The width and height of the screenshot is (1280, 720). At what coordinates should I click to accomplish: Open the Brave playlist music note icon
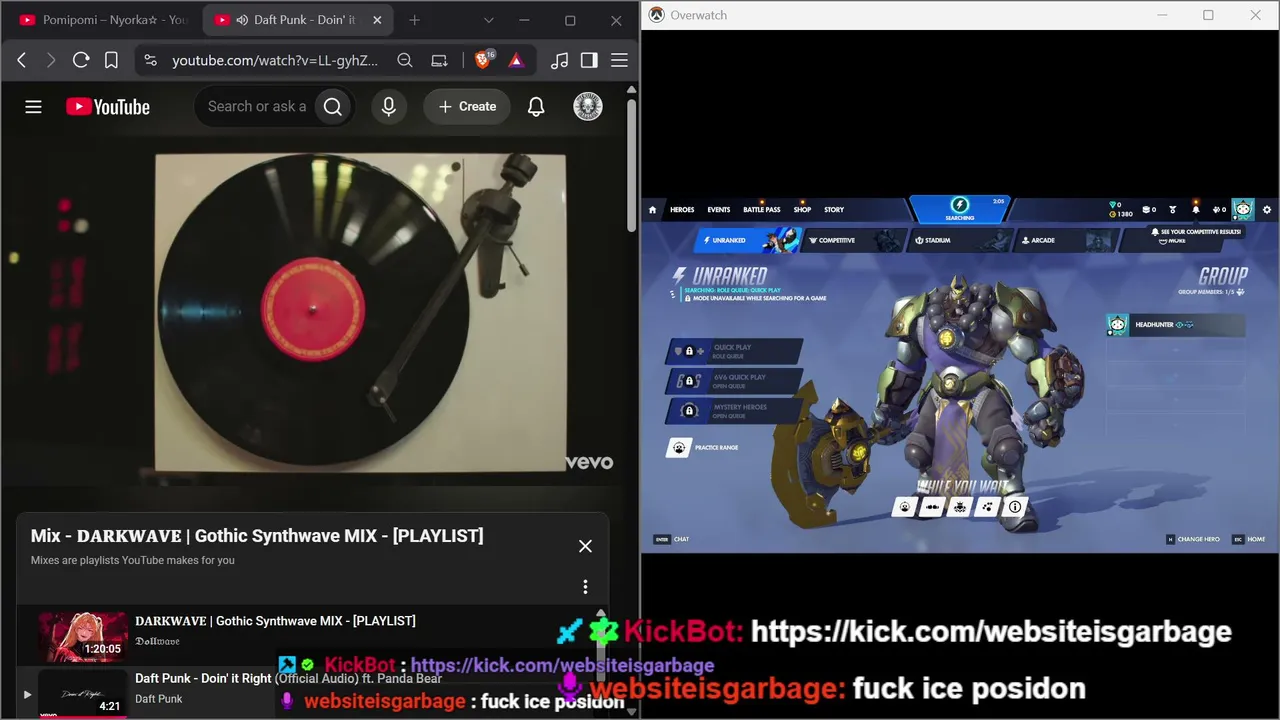pyautogui.click(x=560, y=60)
